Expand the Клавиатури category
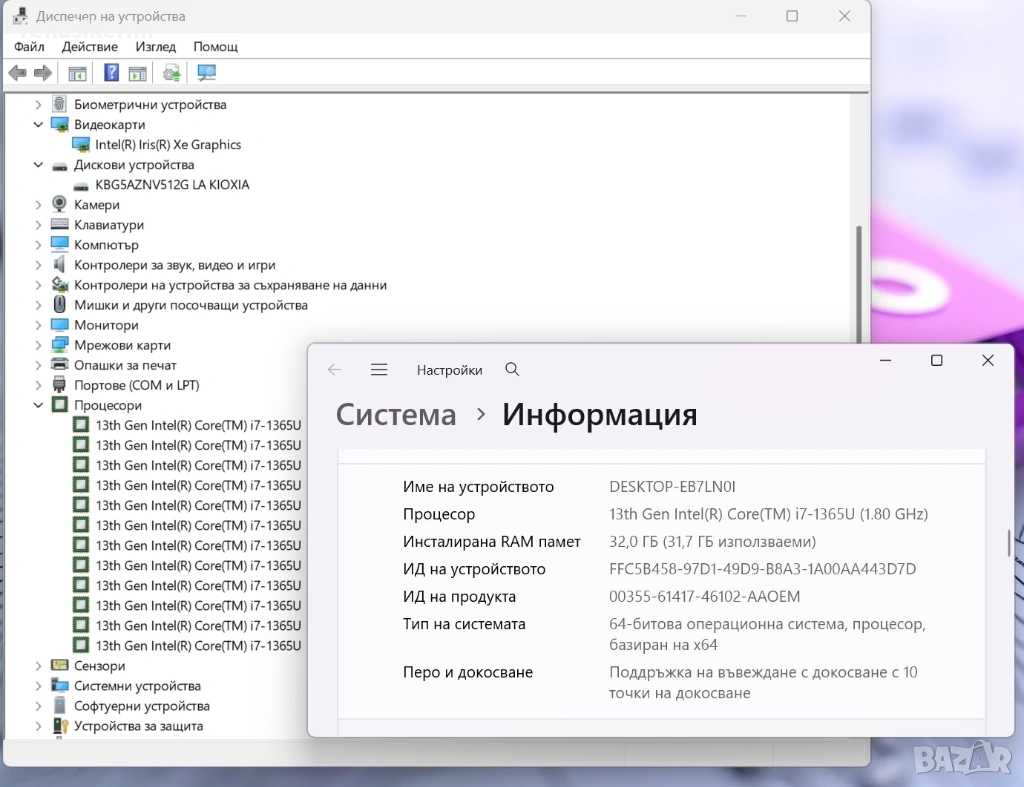This screenshot has width=1024, height=787. (x=39, y=225)
